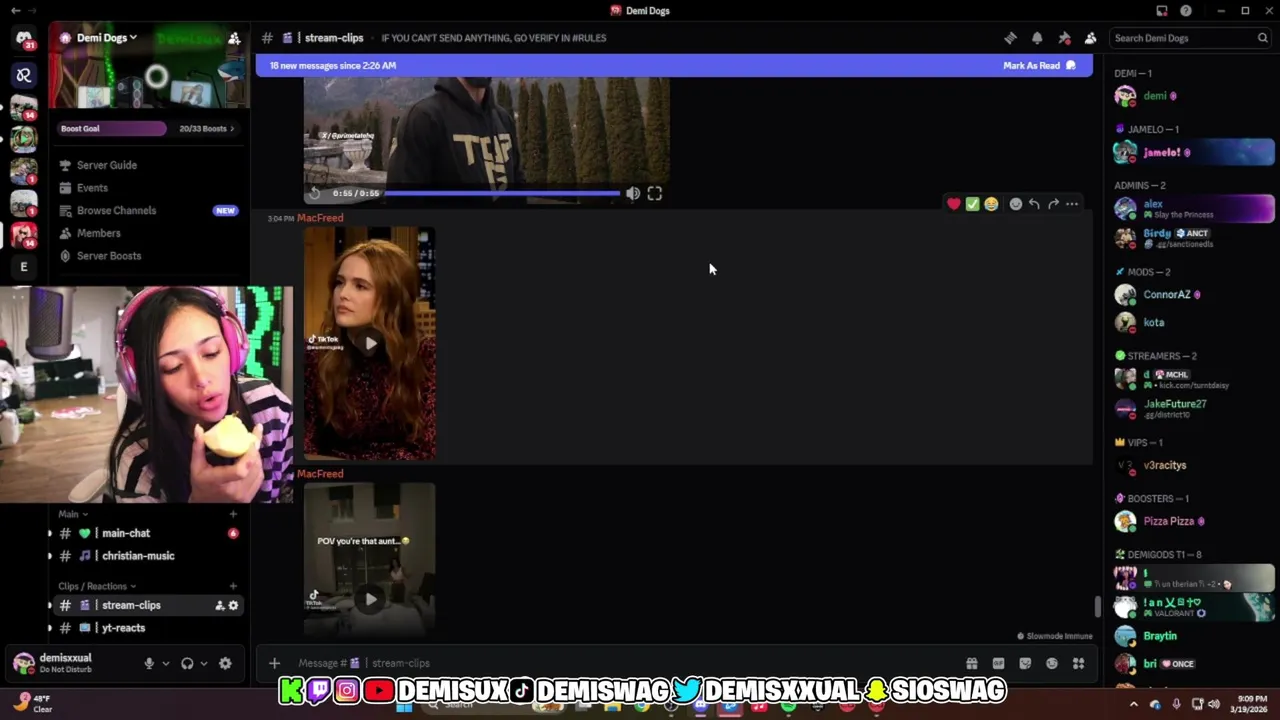The width and height of the screenshot is (1280, 720).
Task: Show hidden system tray icons chevron
Action: tap(1133, 704)
